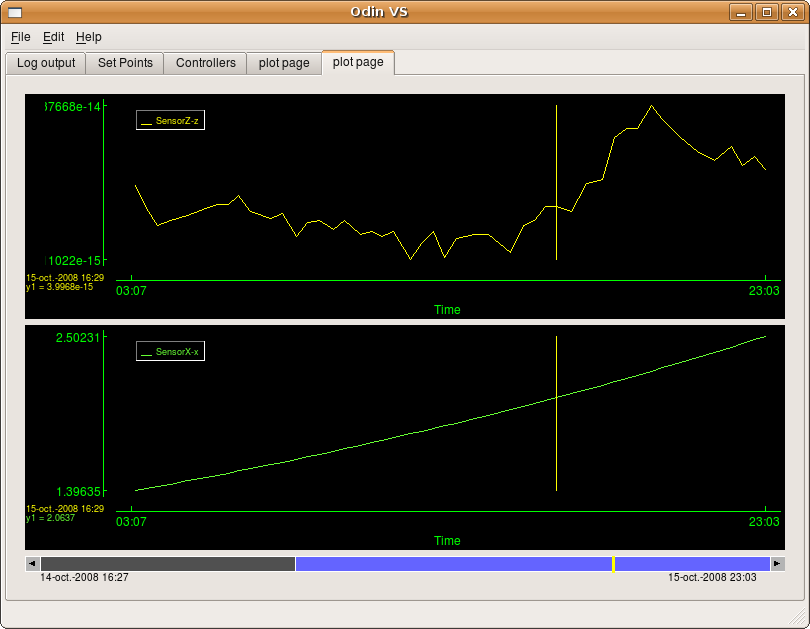Maximize the Odin VS window
Screen dimensions: 810x629
767,12
